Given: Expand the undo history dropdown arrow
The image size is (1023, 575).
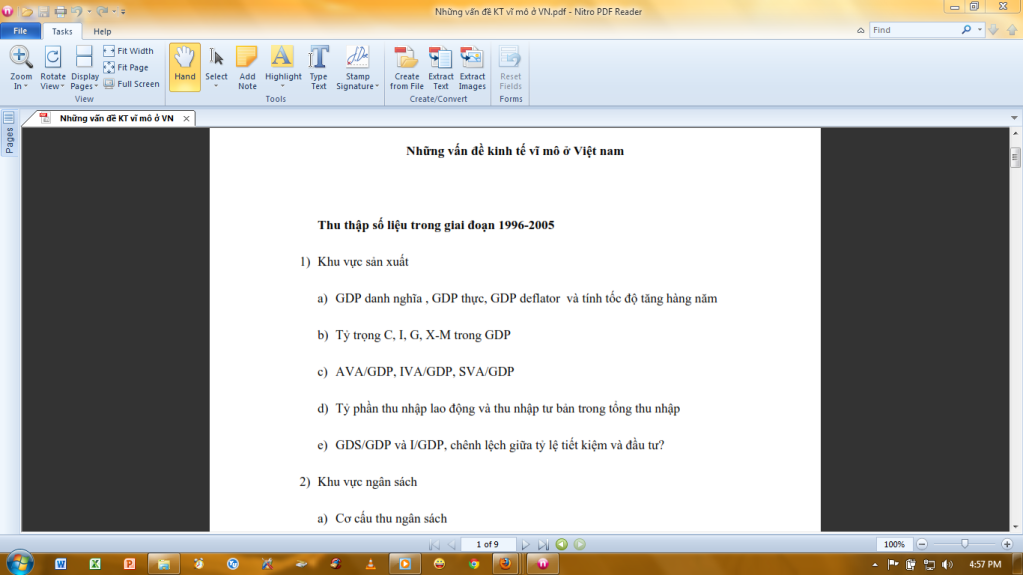Looking at the screenshot, I should pyautogui.click(x=89, y=11).
